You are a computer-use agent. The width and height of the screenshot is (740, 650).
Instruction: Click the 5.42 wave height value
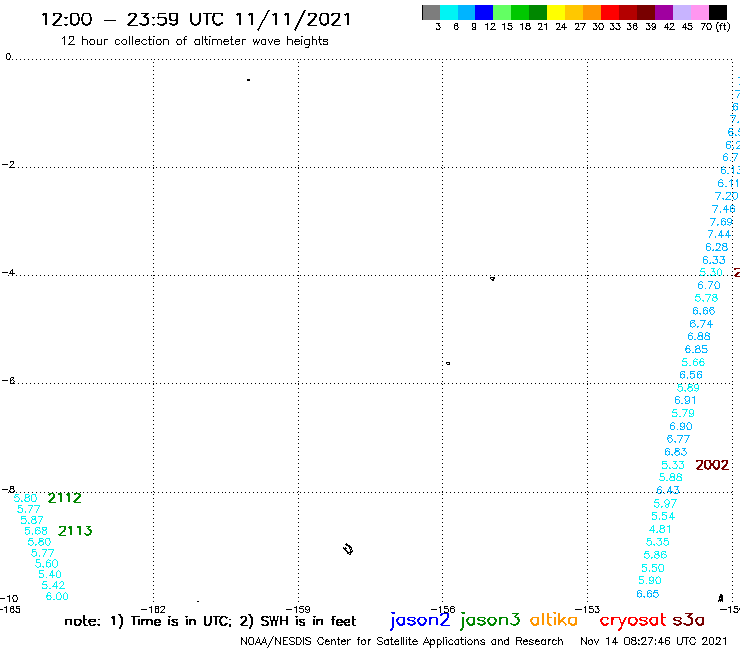[53, 585]
